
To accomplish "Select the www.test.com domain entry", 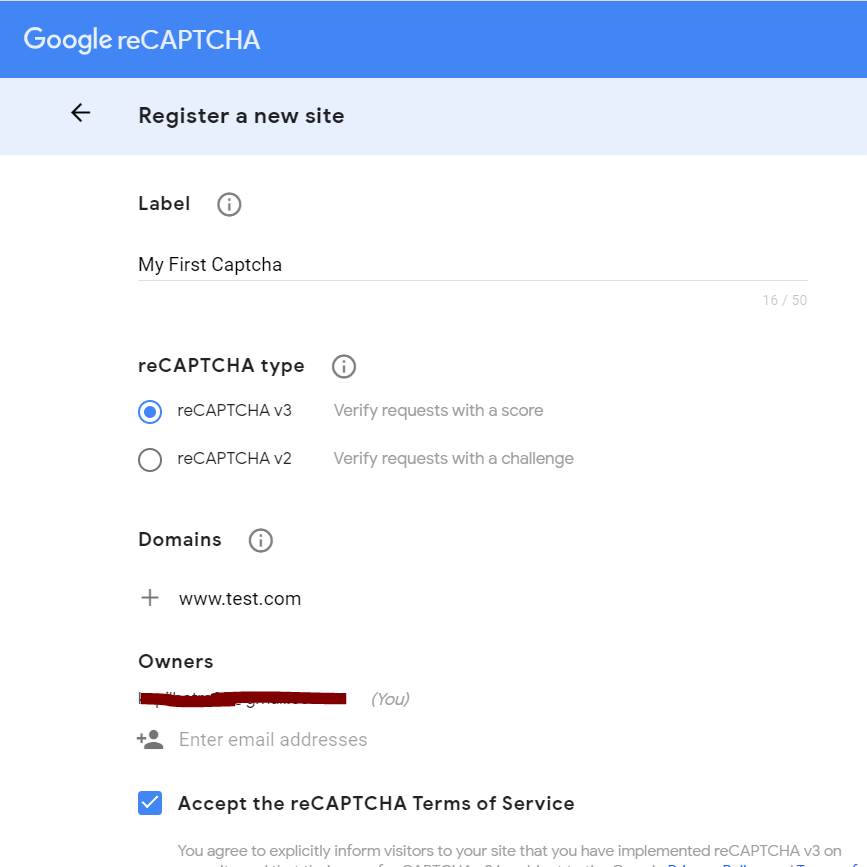I will [x=237, y=598].
